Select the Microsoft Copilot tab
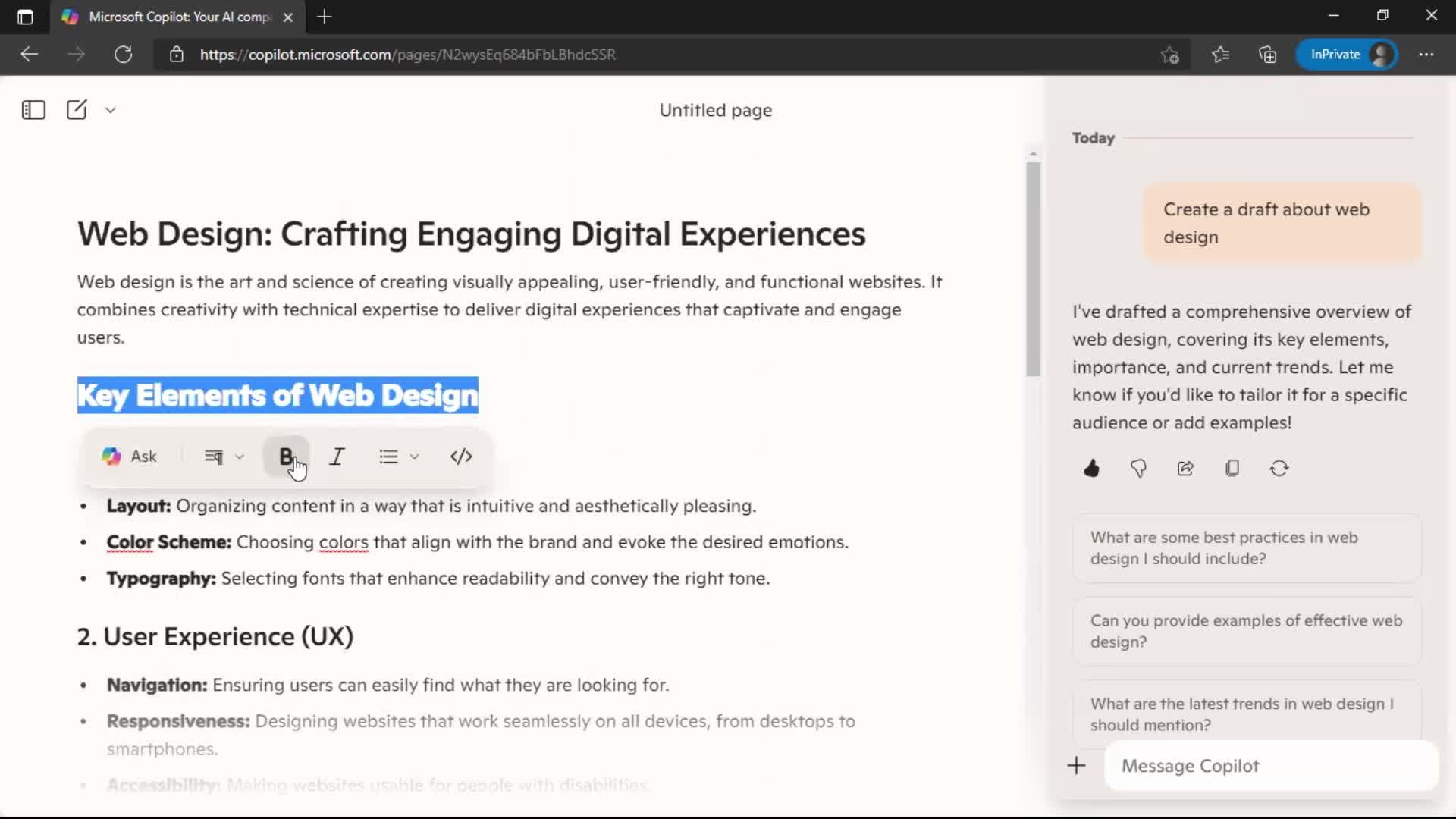1456x819 pixels. pyautogui.click(x=178, y=17)
